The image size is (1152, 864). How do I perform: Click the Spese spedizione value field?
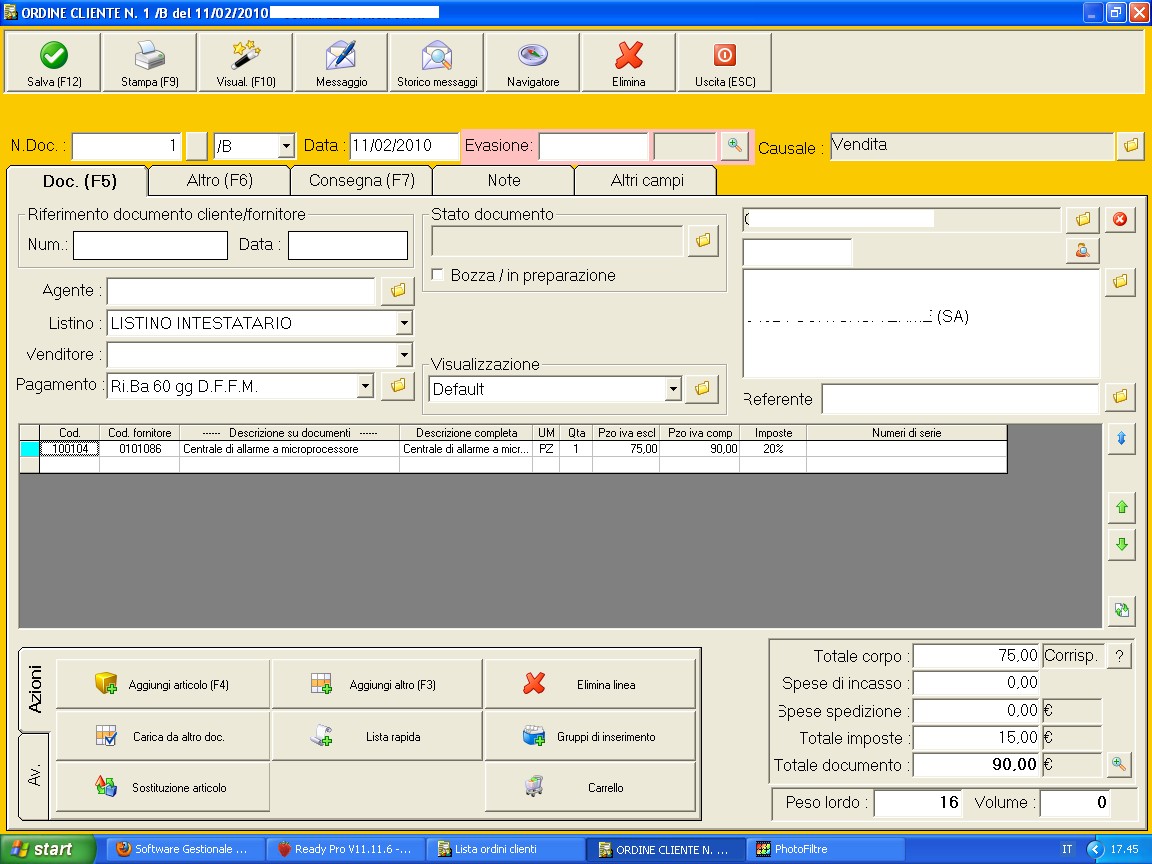pos(975,710)
